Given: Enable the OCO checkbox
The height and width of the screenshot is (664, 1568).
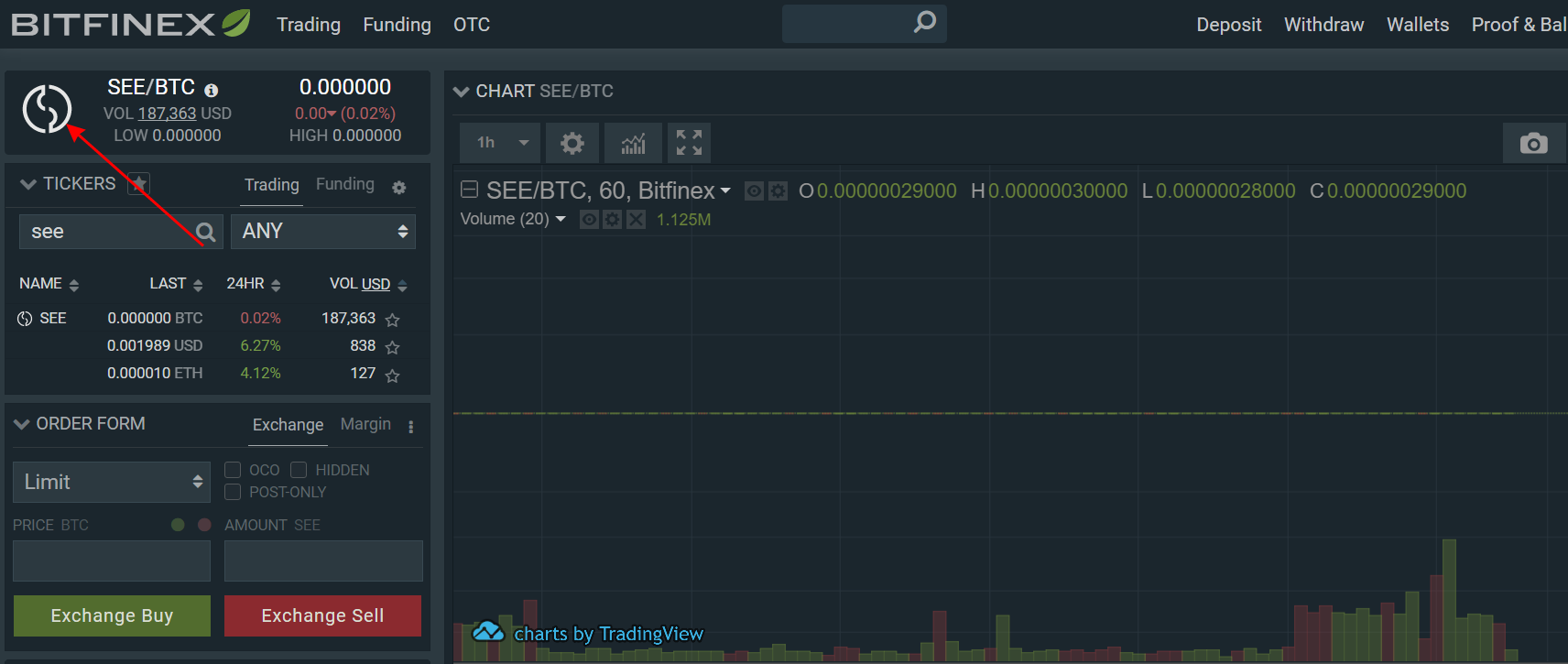Looking at the screenshot, I should click(x=233, y=470).
